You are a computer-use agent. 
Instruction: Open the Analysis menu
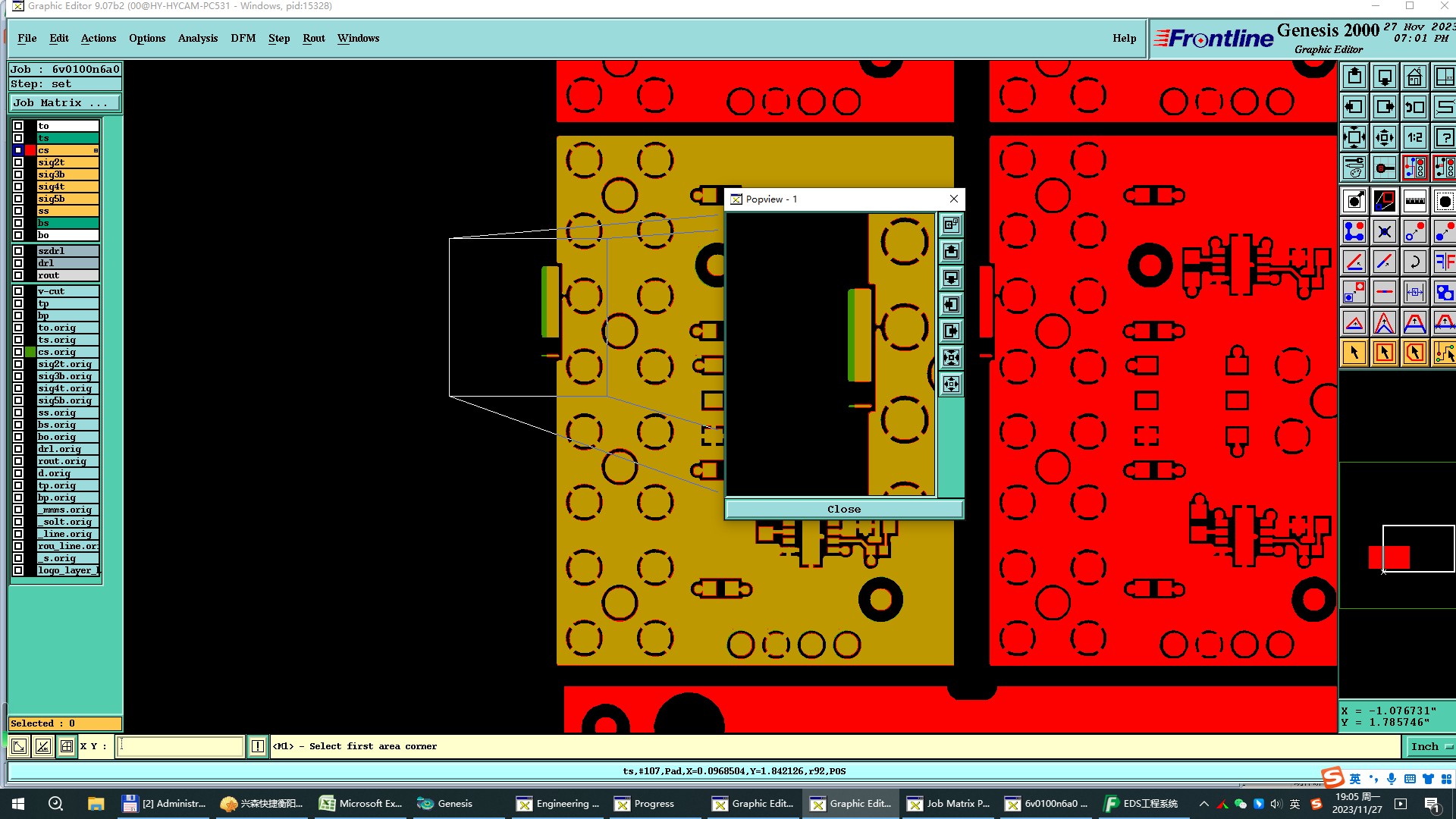(x=197, y=38)
